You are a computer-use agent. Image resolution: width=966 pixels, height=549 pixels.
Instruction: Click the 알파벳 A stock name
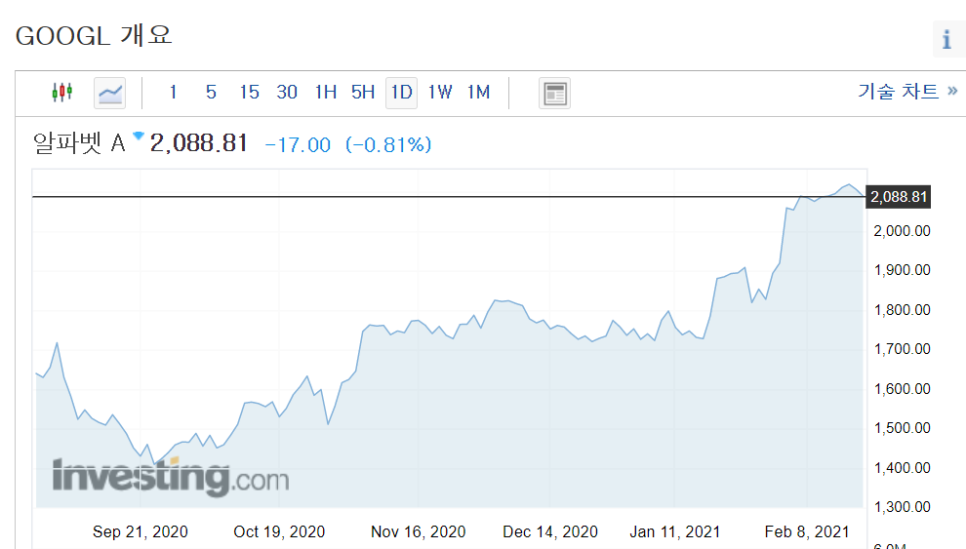coord(79,144)
